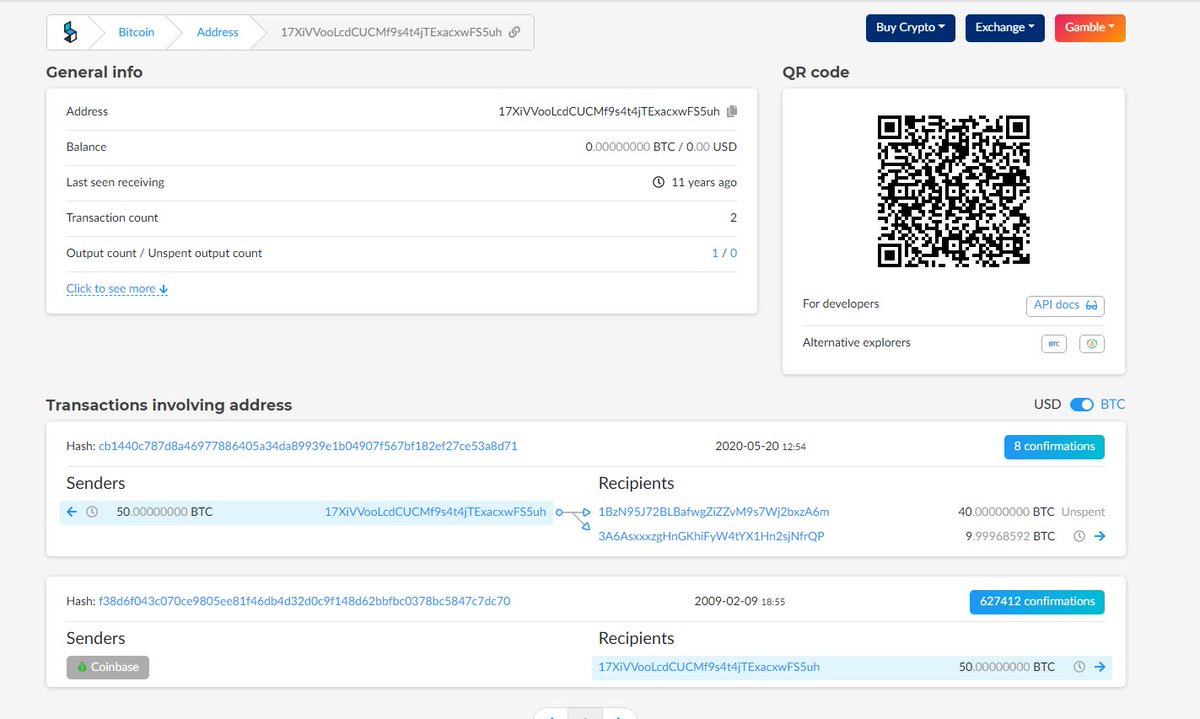Go to the Address breadcrumb
The image size is (1200, 719).
(x=217, y=32)
